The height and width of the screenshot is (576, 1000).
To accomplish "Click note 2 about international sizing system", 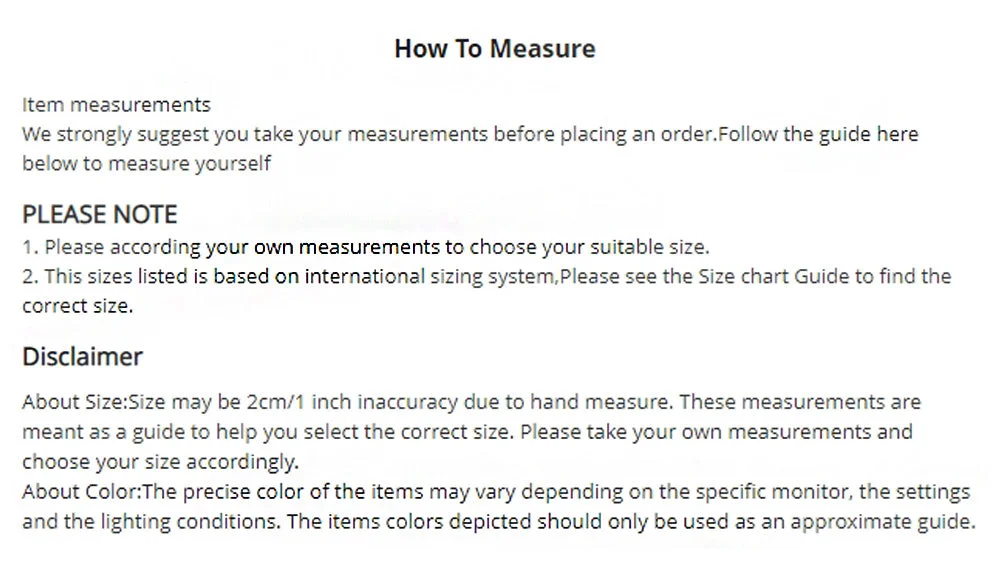I will pos(487,277).
